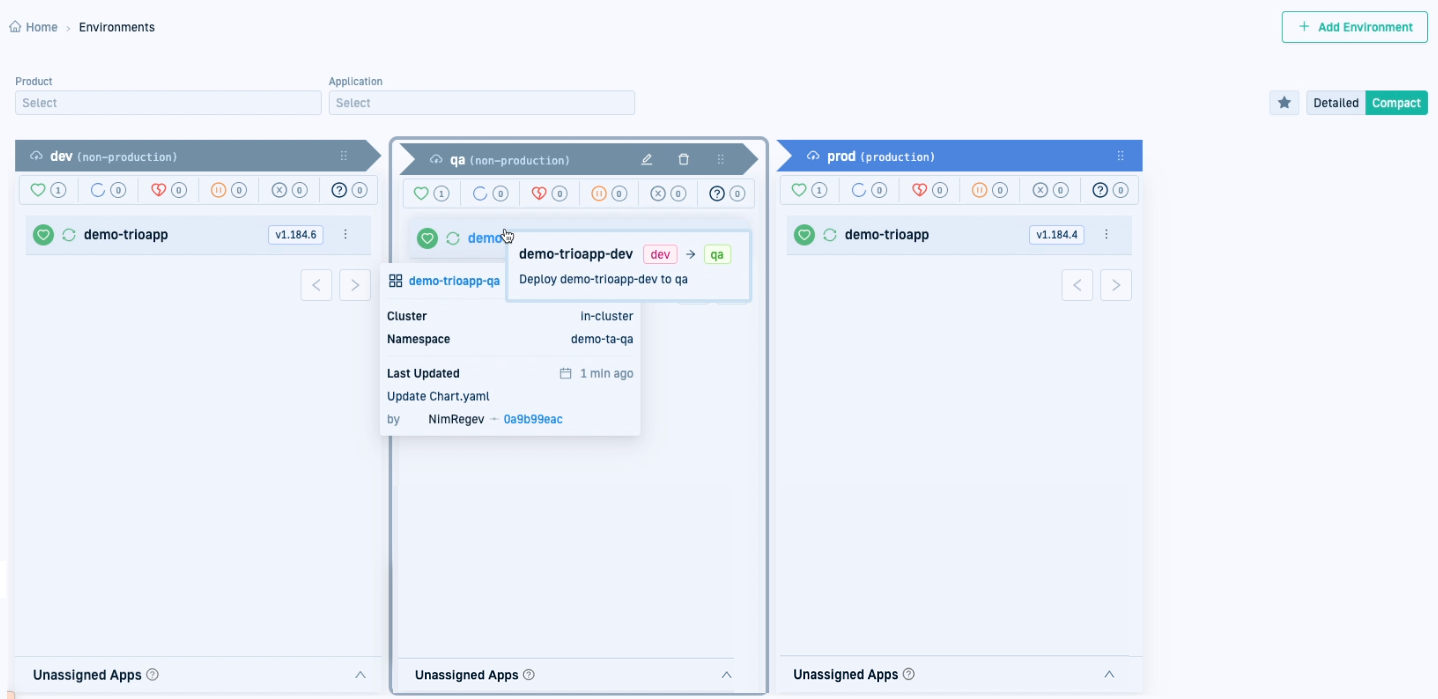Click the drag handle on prod environment header

tap(1120, 156)
